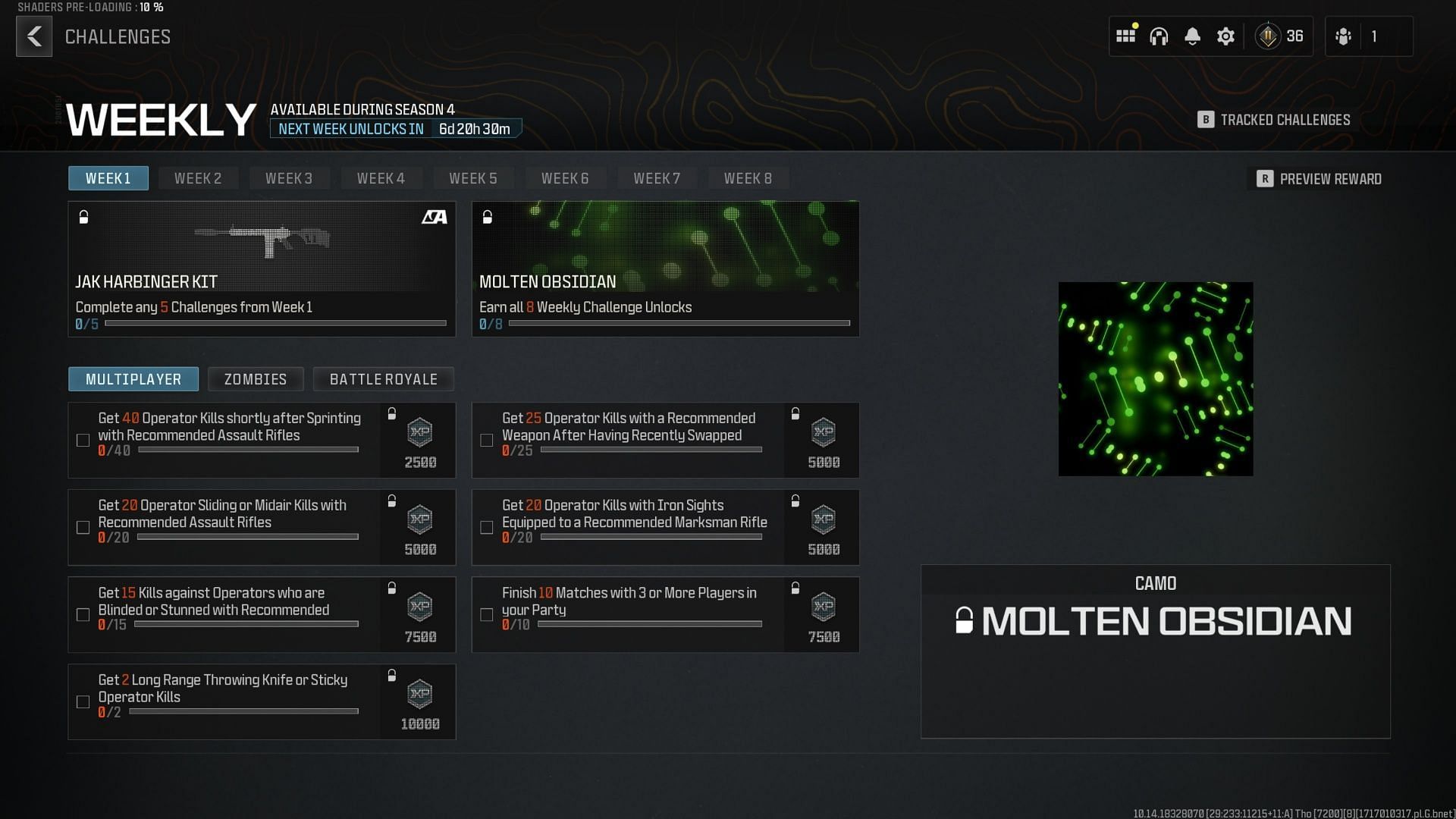The height and width of the screenshot is (819, 1456).
Task: Check the Finish 10 Matches party challenge
Action: pyautogui.click(x=487, y=615)
